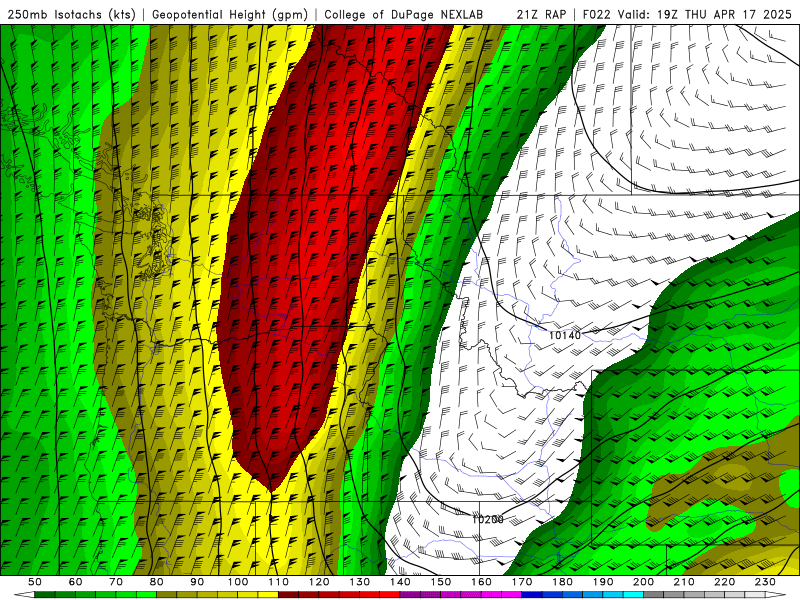Click the 'F022' forecast hour text
This screenshot has height=600, width=800.
click(x=596, y=15)
